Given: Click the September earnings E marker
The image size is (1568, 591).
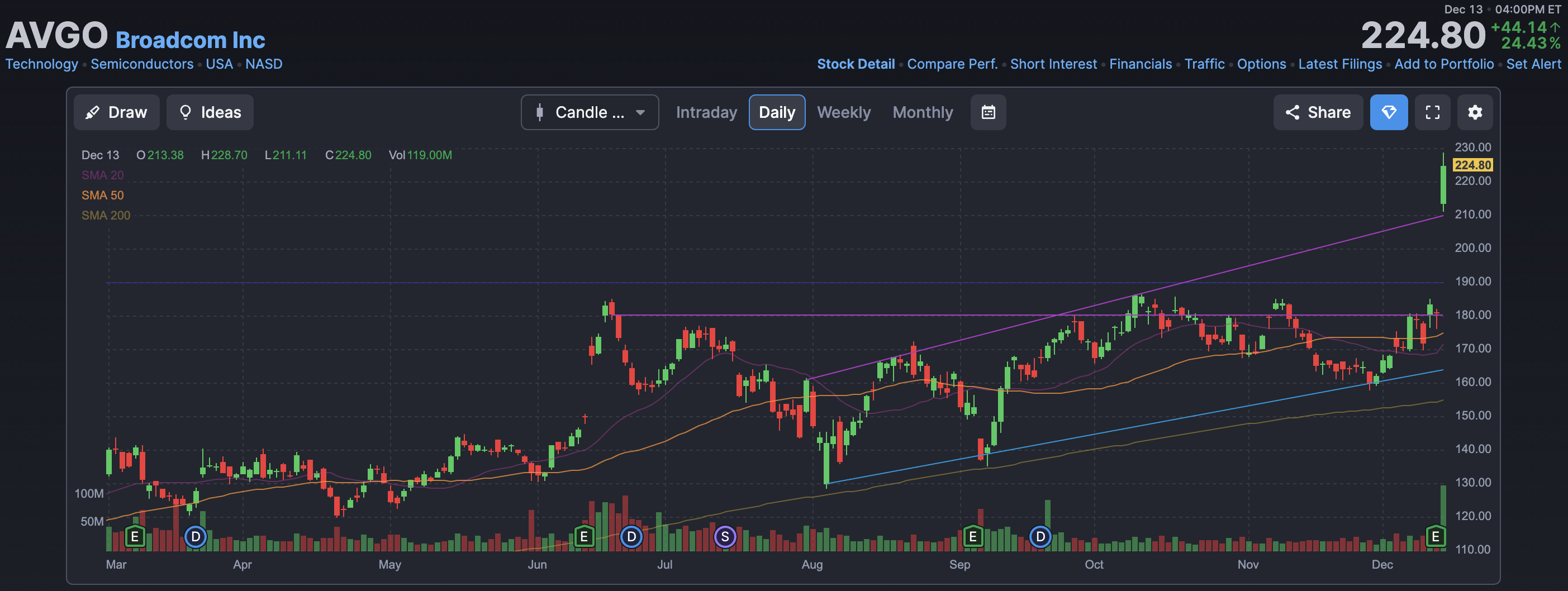Looking at the screenshot, I should [973, 537].
